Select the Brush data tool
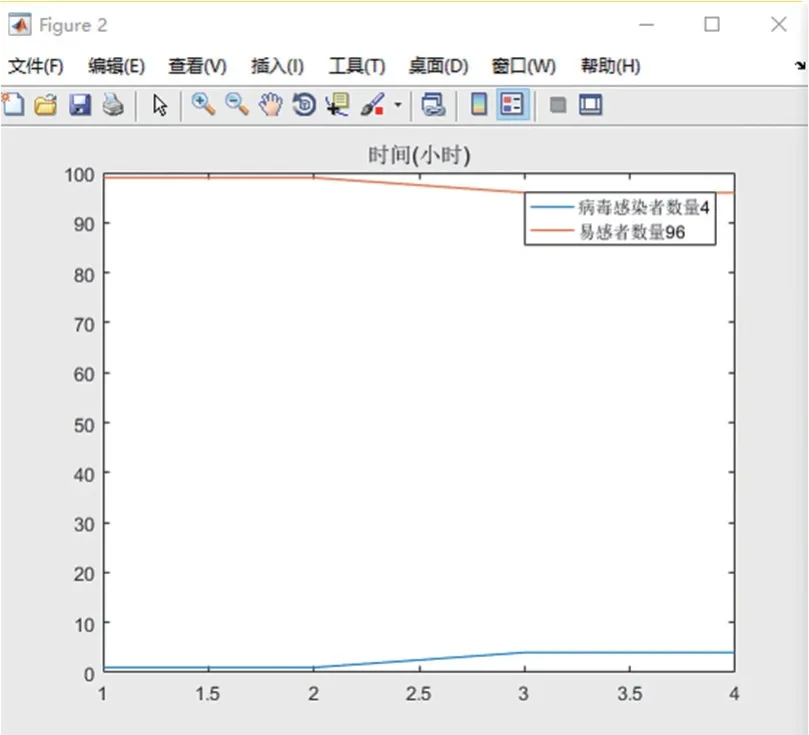 click(x=373, y=105)
